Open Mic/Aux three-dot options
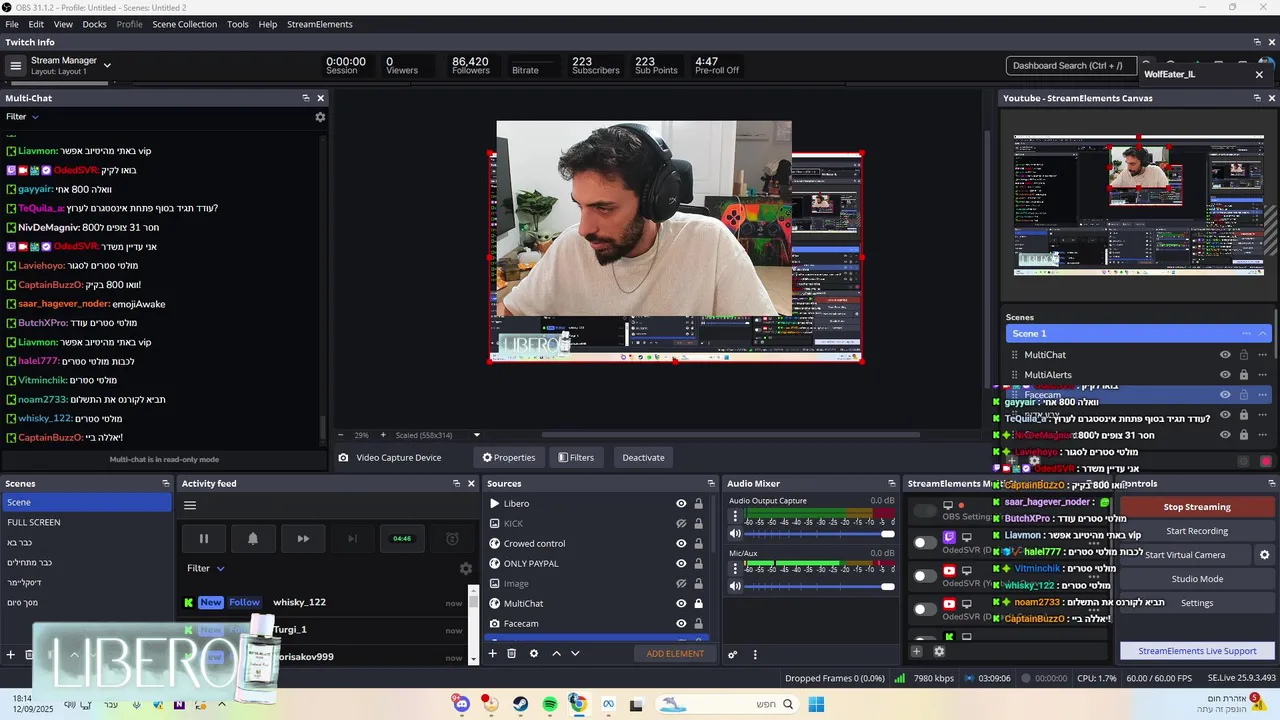This screenshot has height=720, width=1280. coord(735,568)
